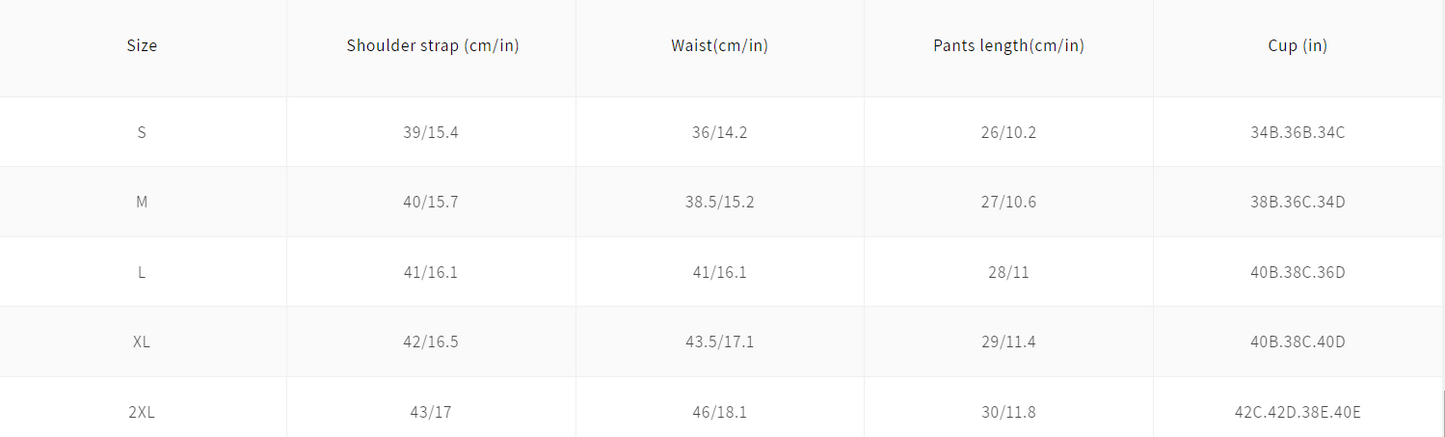Select cup cell 34B.36B.34C
Viewport: 1445px width, 437px height.
click(1297, 132)
